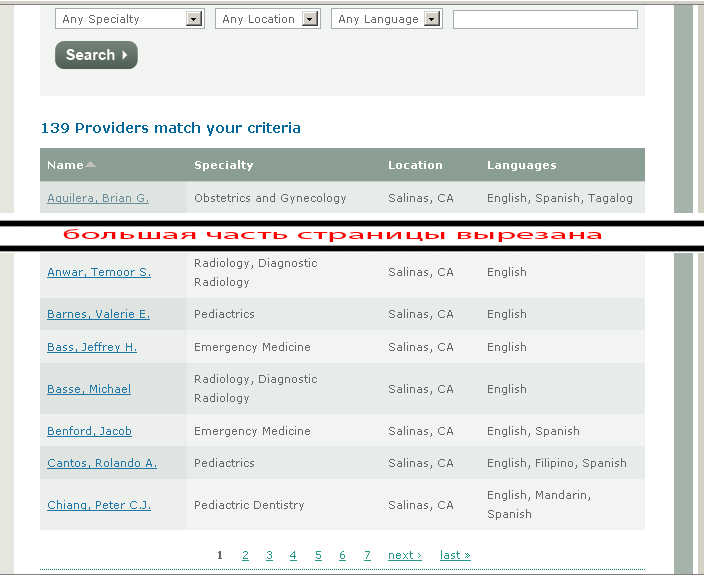Open the Any Language dropdown
704x576 pixels.
pos(386,19)
